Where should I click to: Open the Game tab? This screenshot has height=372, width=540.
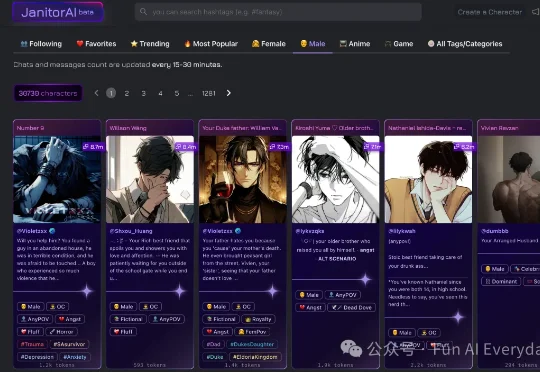(399, 44)
